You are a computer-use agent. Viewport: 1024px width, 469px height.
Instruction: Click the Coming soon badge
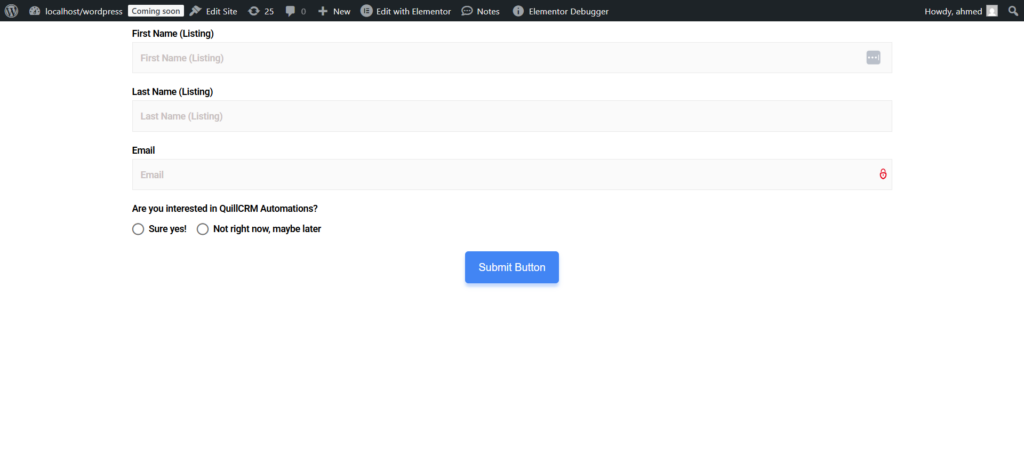(x=155, y=11)
